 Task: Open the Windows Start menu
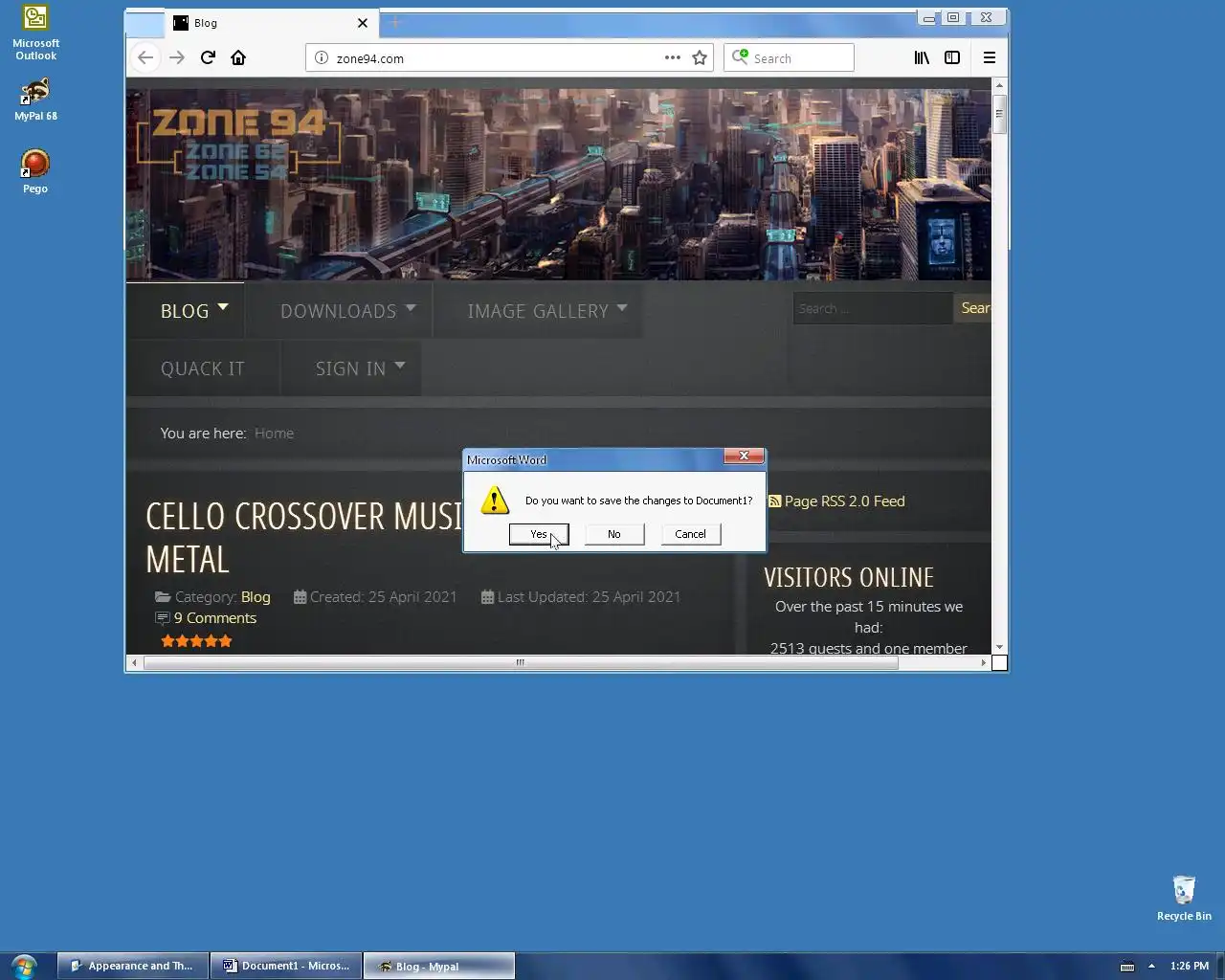(24, 966)
